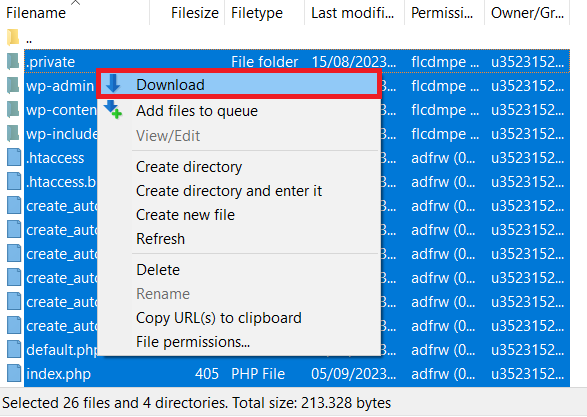Click Download in the context menu
The image size is (587, 417).
point(239,85)
